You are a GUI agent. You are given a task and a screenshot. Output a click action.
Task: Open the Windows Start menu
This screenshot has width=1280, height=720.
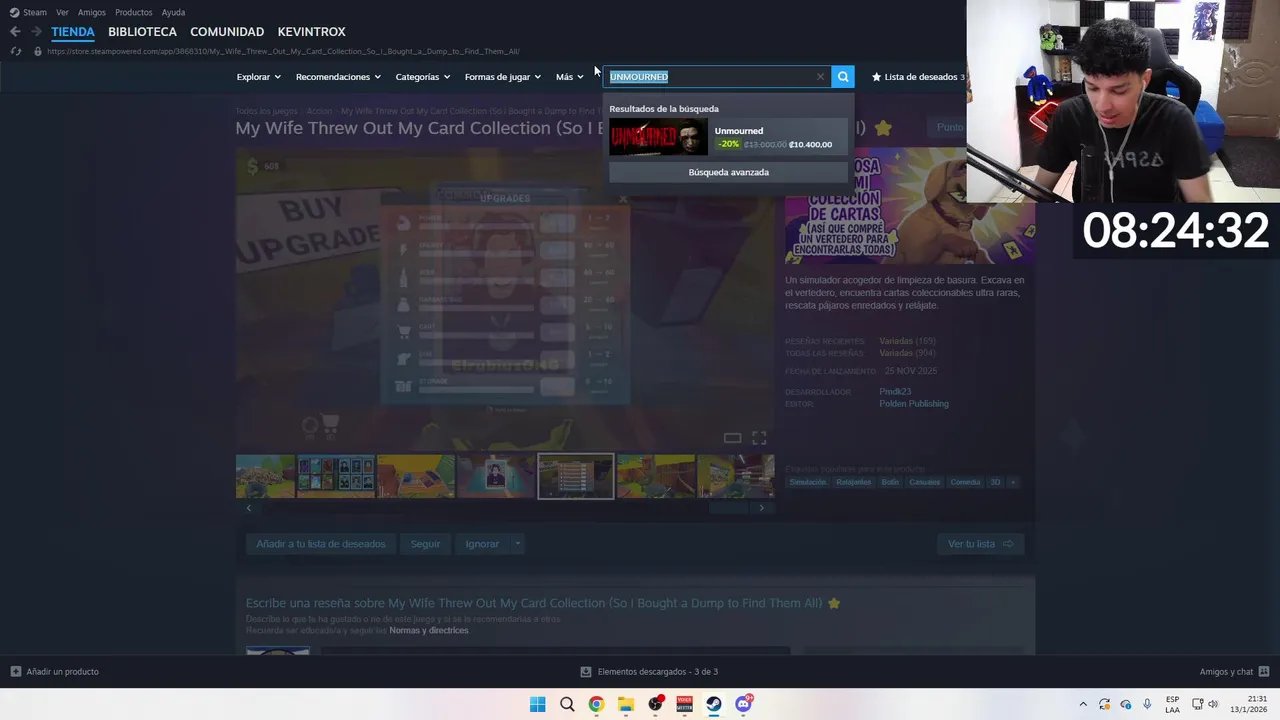(x=537, y=704)
